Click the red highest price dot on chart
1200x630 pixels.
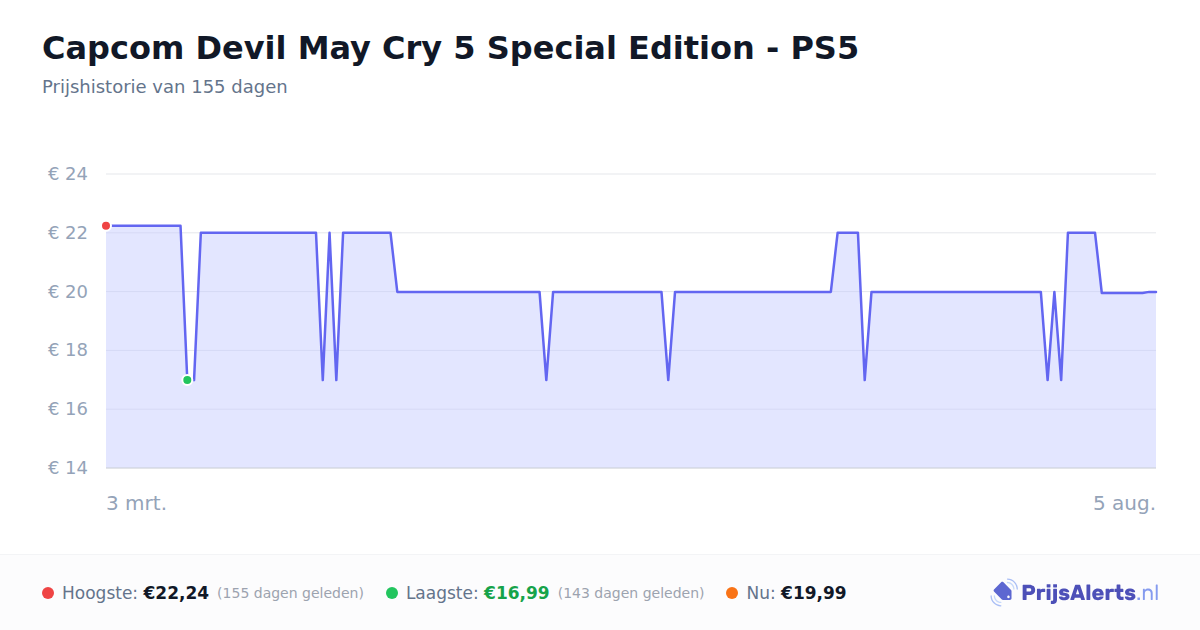pos(106,226)
